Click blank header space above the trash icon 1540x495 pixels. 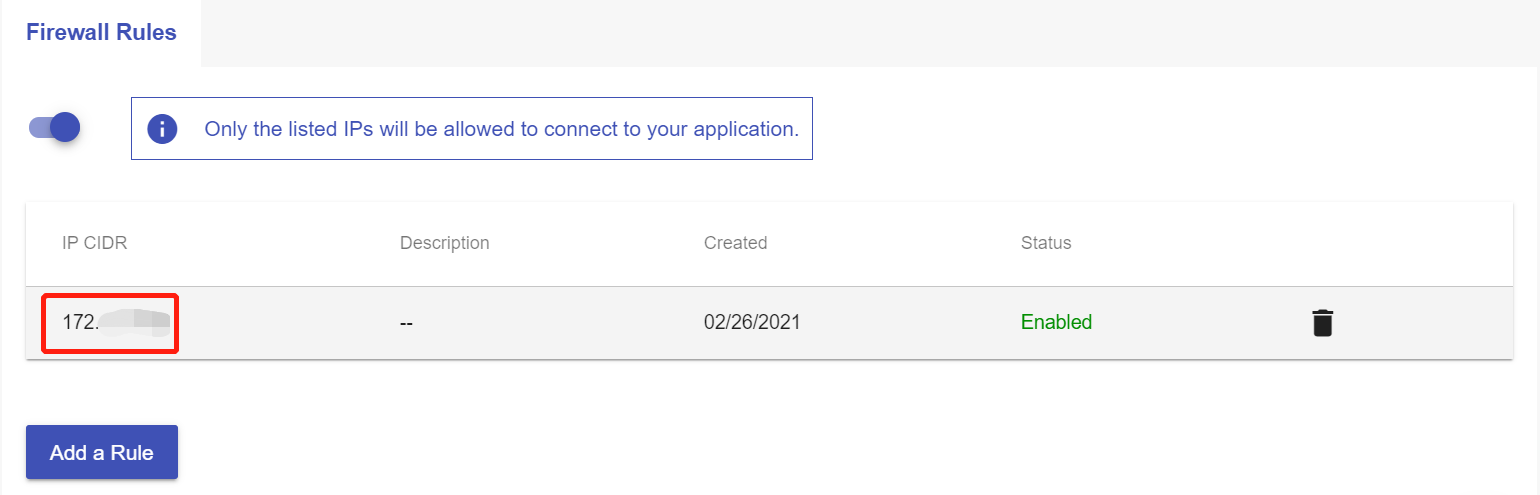pos(1322,243)
